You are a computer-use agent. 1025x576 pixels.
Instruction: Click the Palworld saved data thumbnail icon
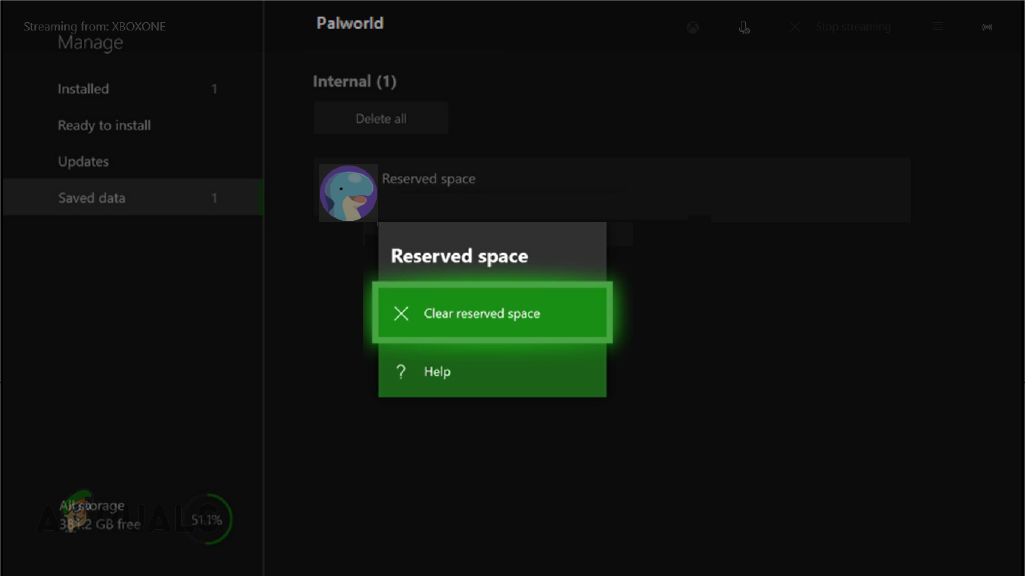(347, 191)
